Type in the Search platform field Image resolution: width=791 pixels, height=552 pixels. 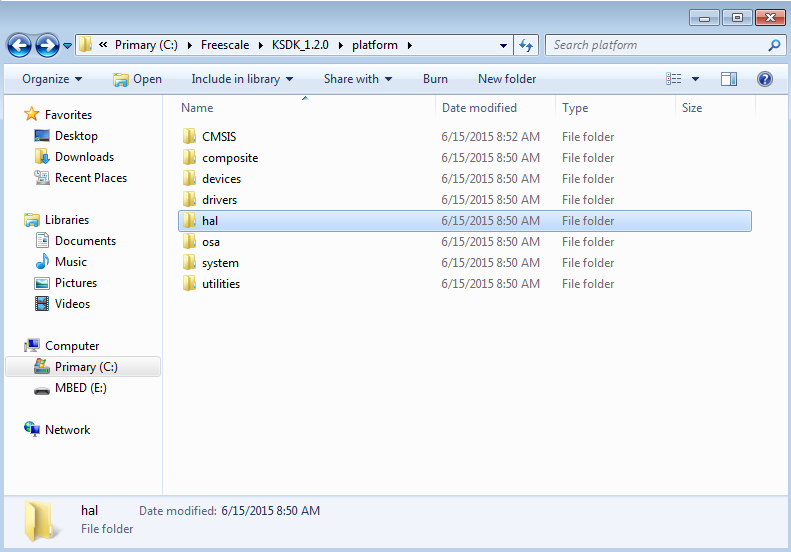coord(655,45)
